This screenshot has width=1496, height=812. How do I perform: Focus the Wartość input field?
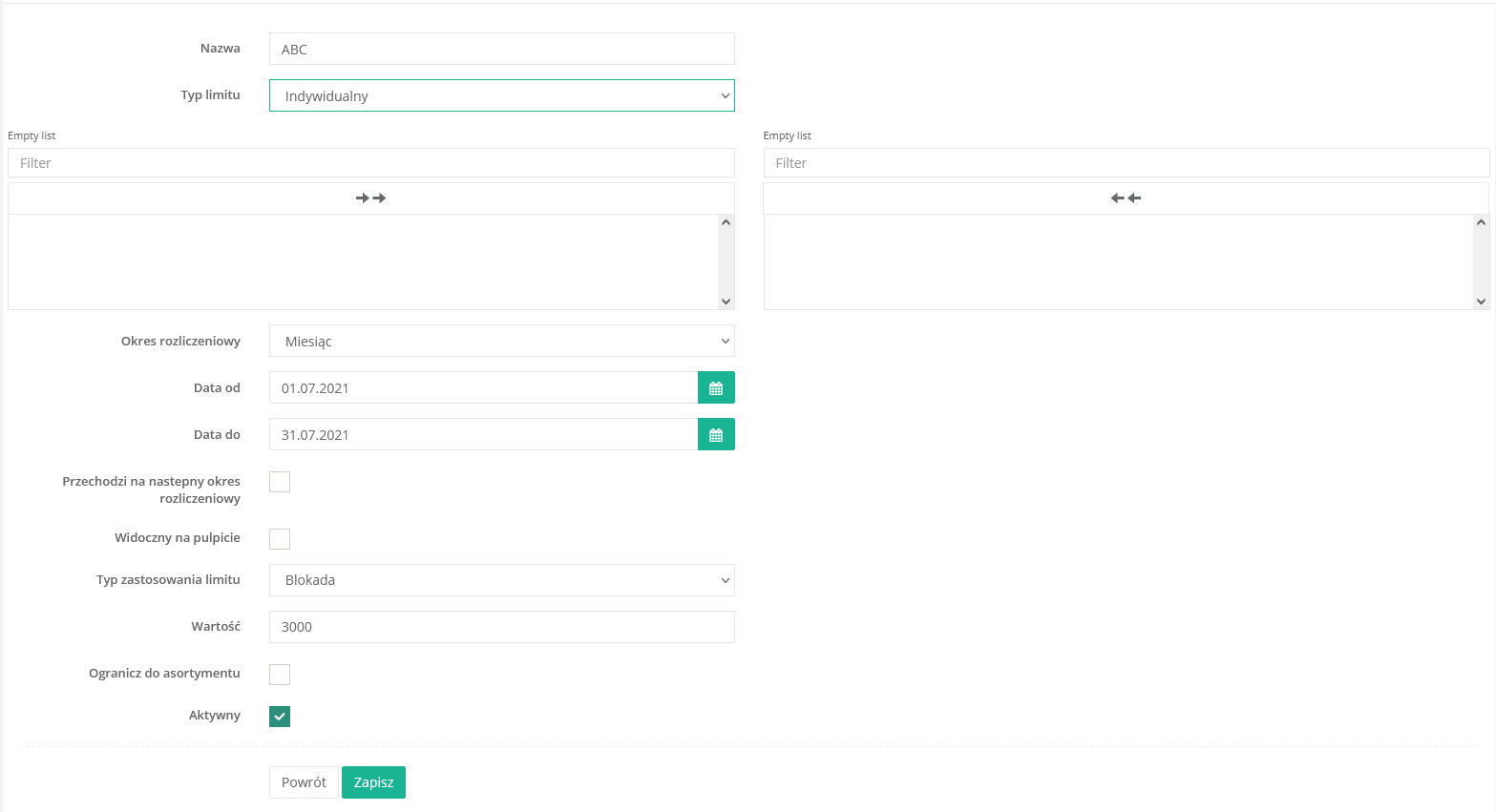[501, 627]
